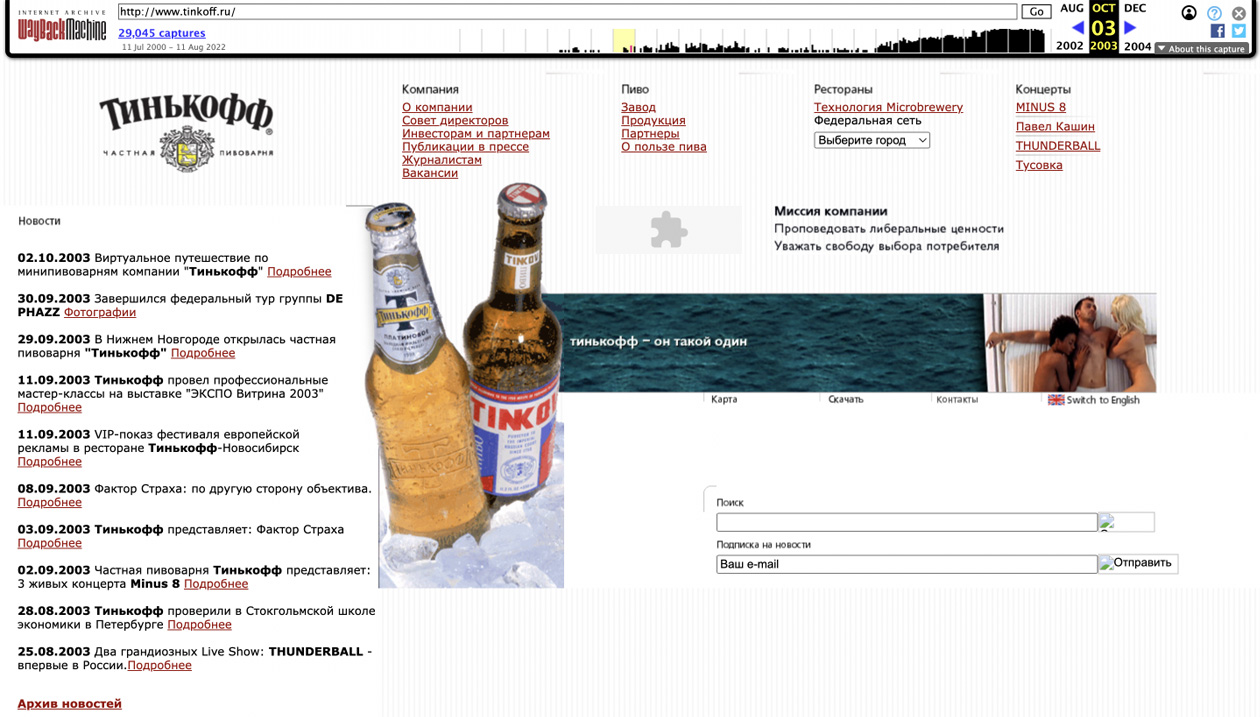1260x717 pixels.
Task: Click the Поиск search text field
Action: [x=907, y=522]
